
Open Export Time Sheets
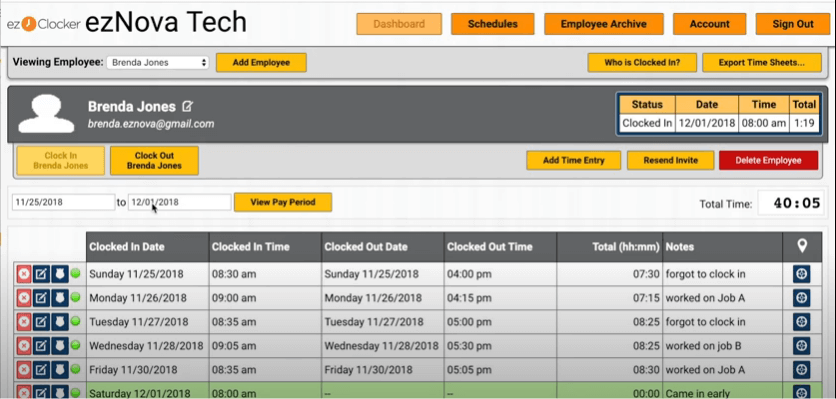(x=761, y=62)
